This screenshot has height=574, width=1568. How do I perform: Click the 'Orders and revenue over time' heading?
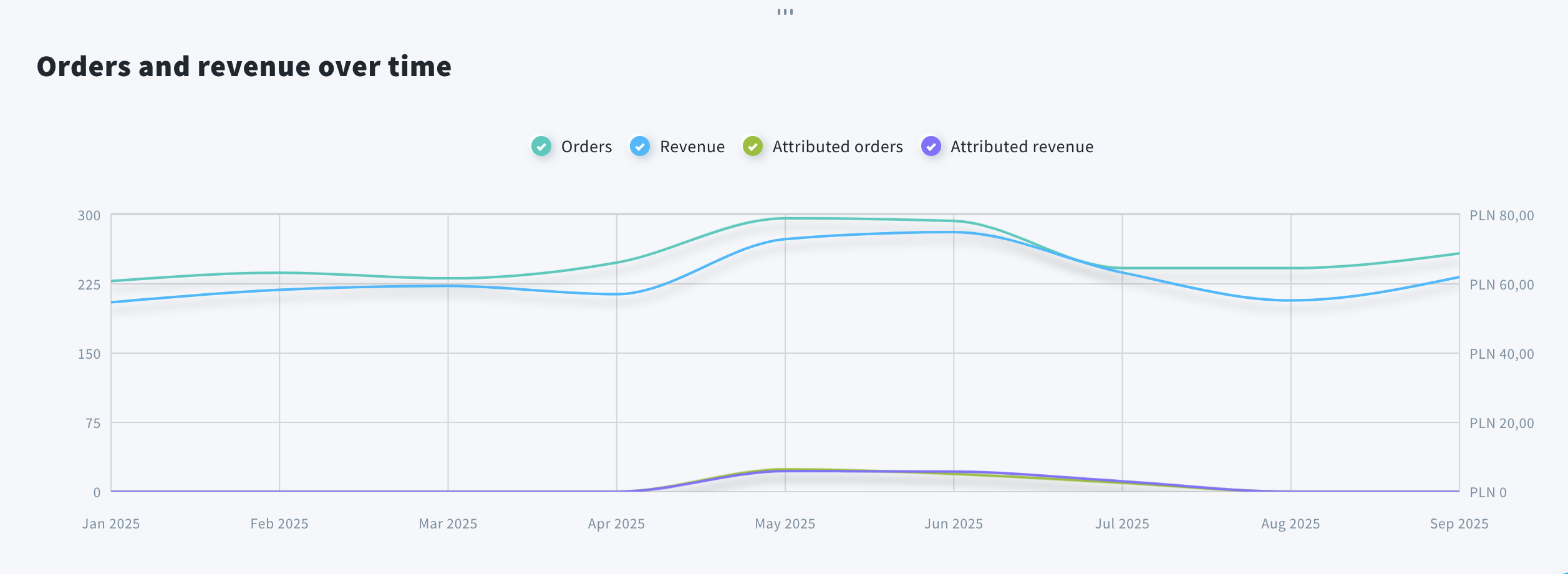pyautogui.click(x=244, y=67)
